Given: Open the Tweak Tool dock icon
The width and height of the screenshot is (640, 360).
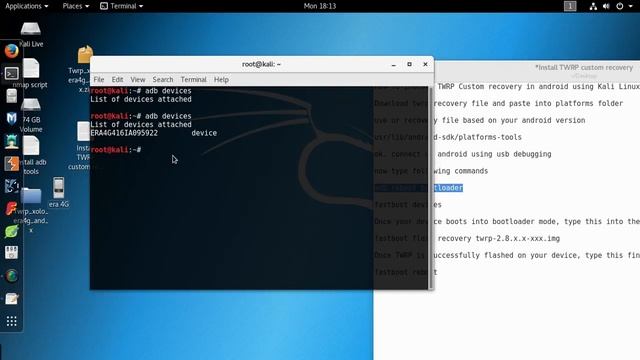Looking at the screenshot, I should [x=11, y=253].
